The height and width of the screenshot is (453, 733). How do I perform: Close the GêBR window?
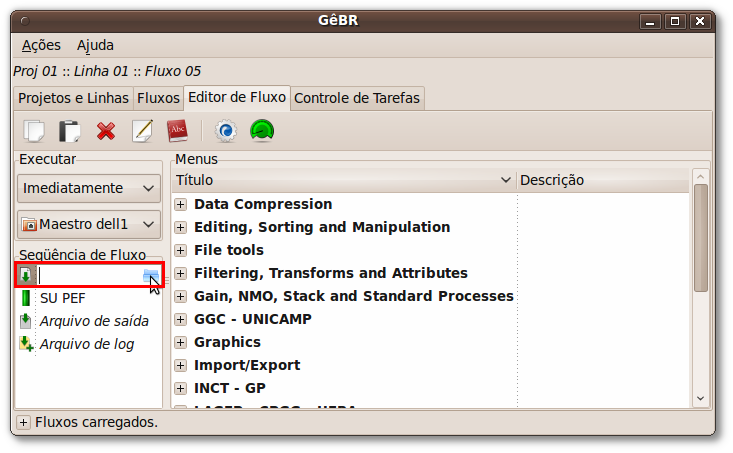coord(700,22)
